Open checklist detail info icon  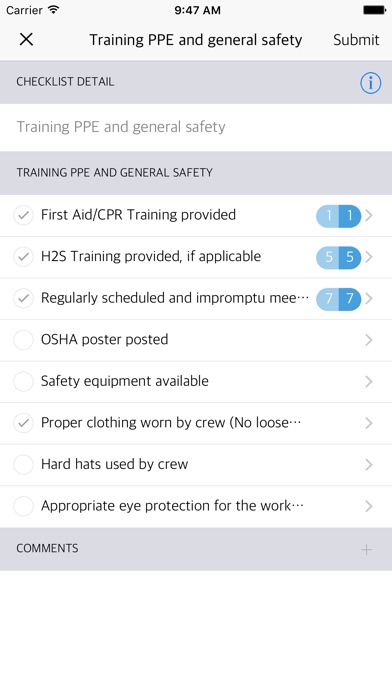[370, 83]
